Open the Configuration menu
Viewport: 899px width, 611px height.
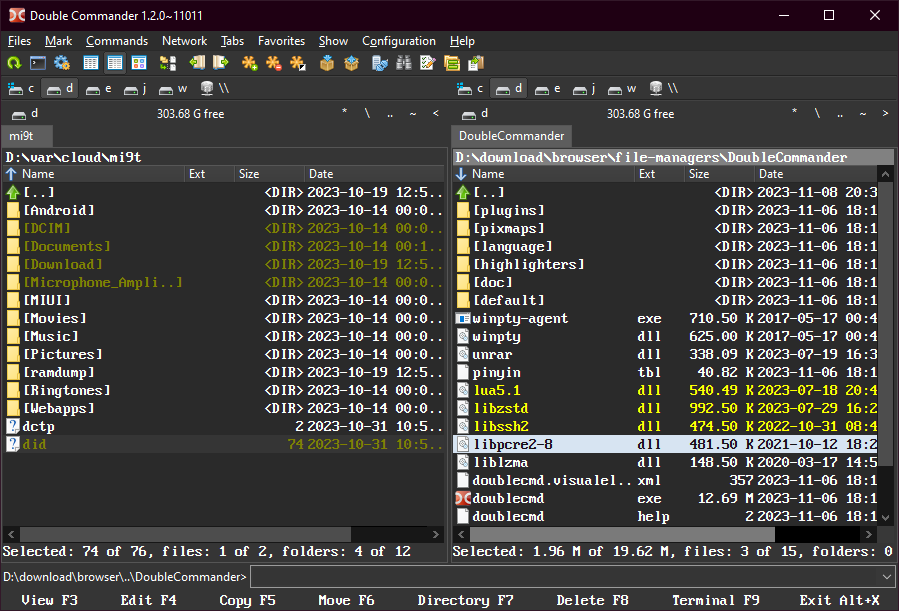pyautogui.click(x=398, y=41)
